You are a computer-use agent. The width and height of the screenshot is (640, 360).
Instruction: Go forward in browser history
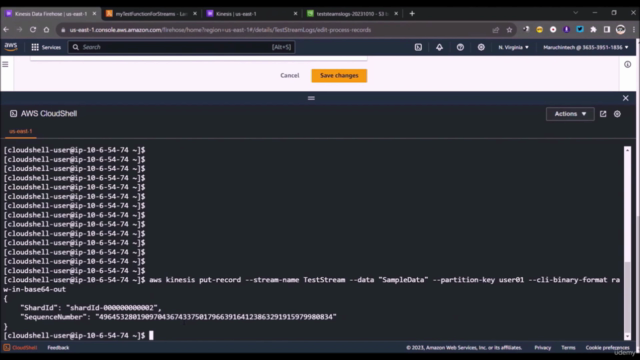click(x=19, y=29)
